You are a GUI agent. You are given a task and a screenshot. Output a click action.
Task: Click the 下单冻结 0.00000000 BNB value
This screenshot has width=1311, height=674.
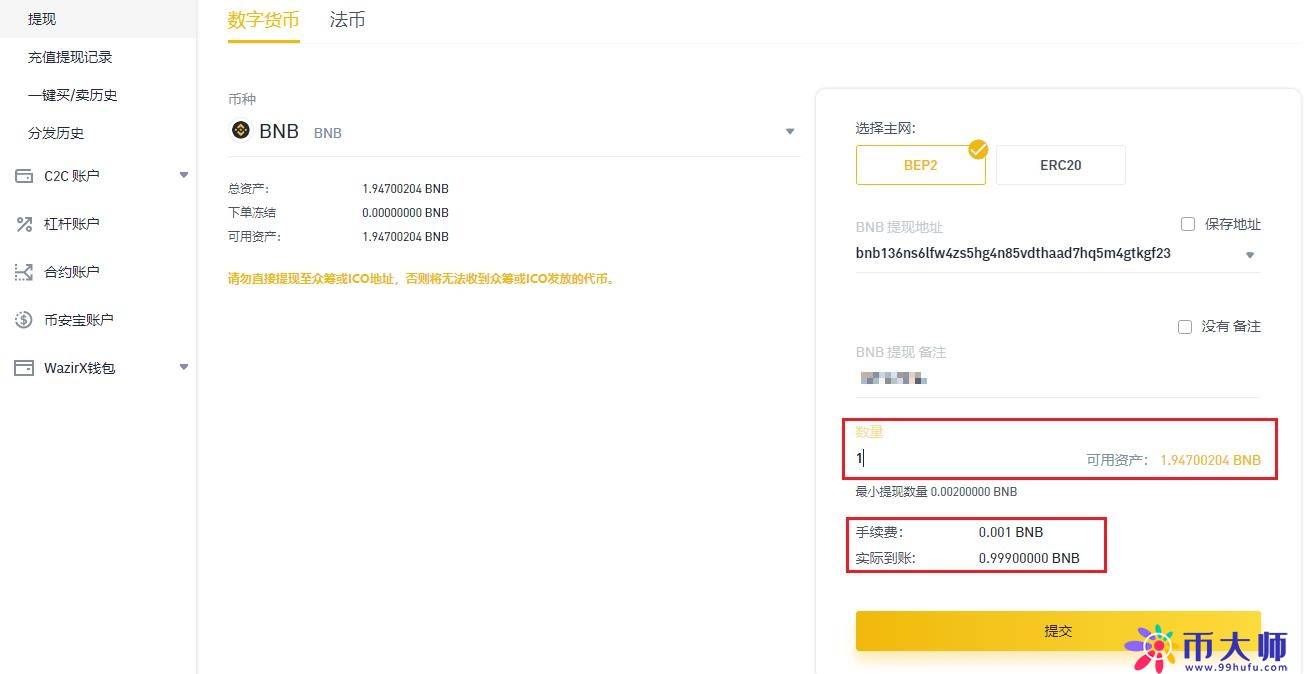tap(405, 213)
